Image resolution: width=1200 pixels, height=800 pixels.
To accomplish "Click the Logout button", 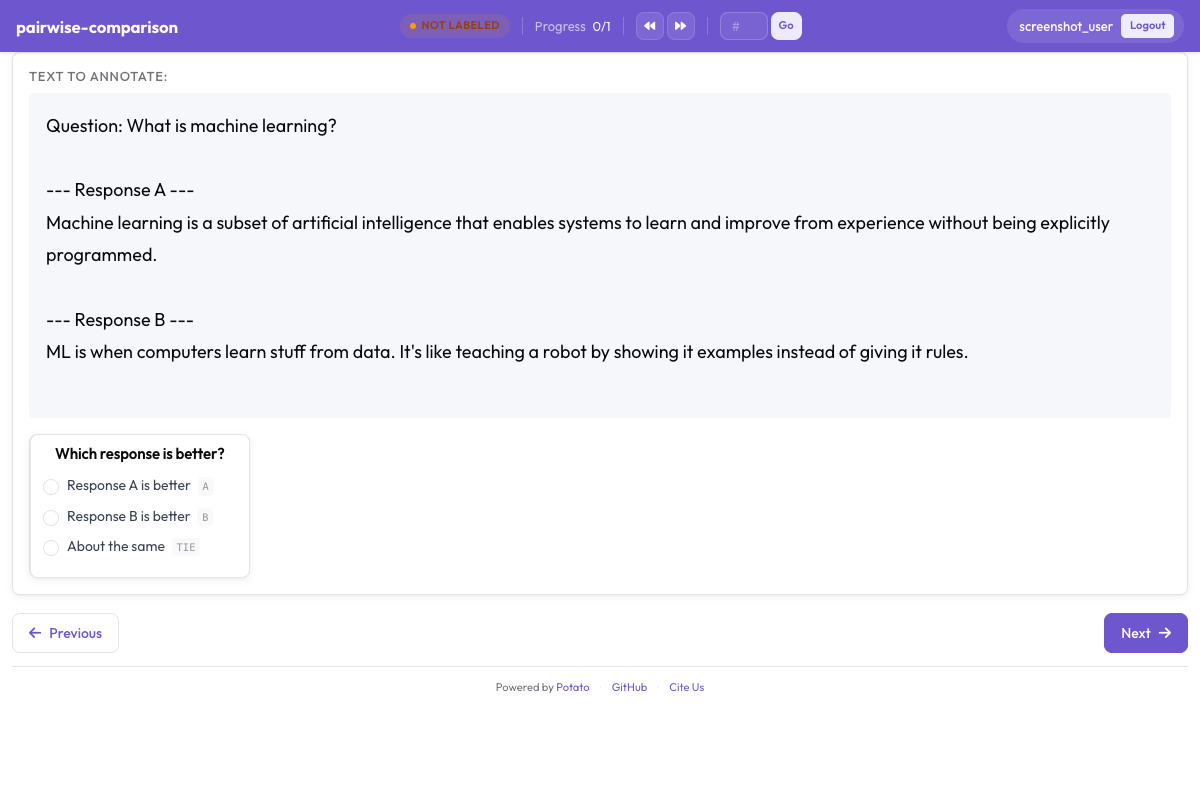I will tap(1147, 25).
